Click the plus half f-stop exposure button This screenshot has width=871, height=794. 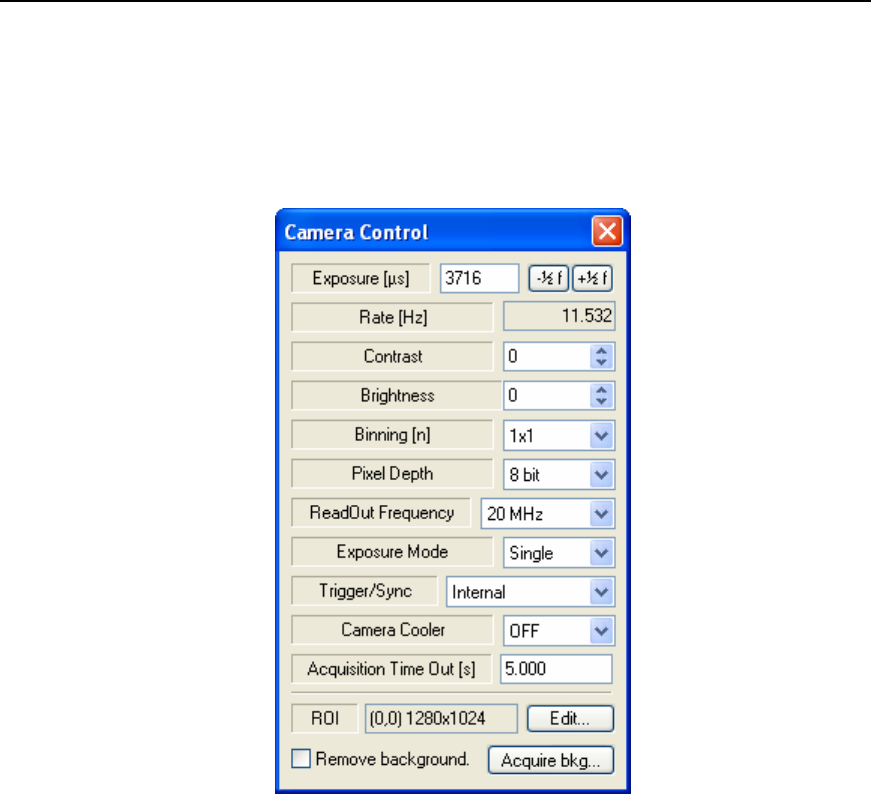tap(592, 278)
